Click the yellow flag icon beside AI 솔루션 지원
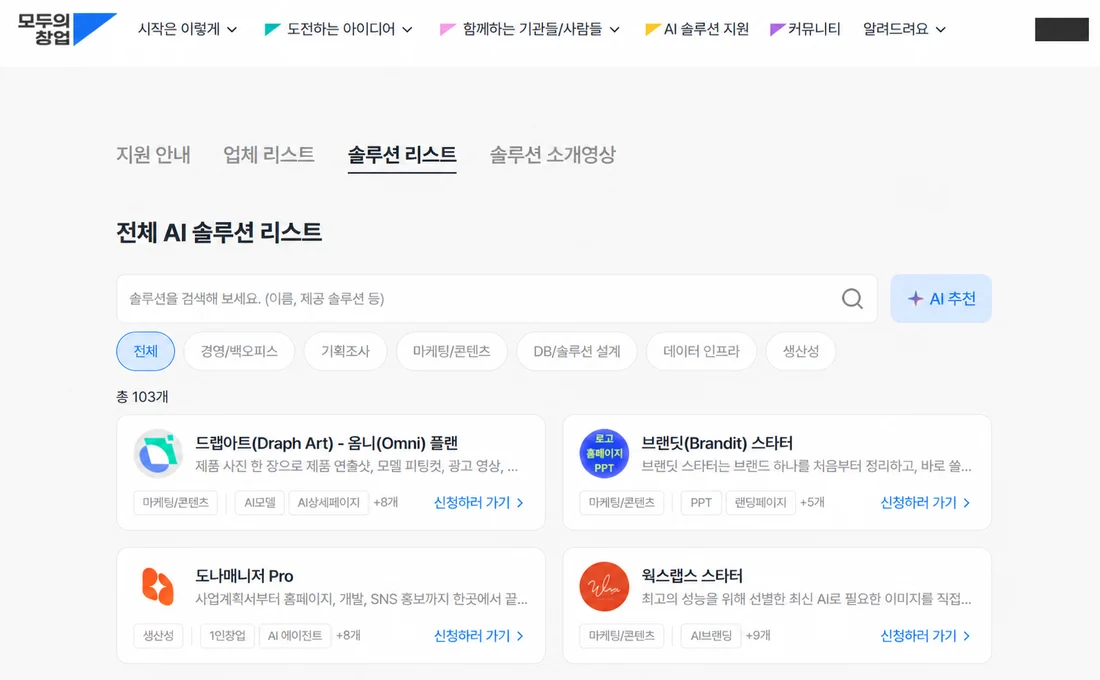 click(652, 29)
